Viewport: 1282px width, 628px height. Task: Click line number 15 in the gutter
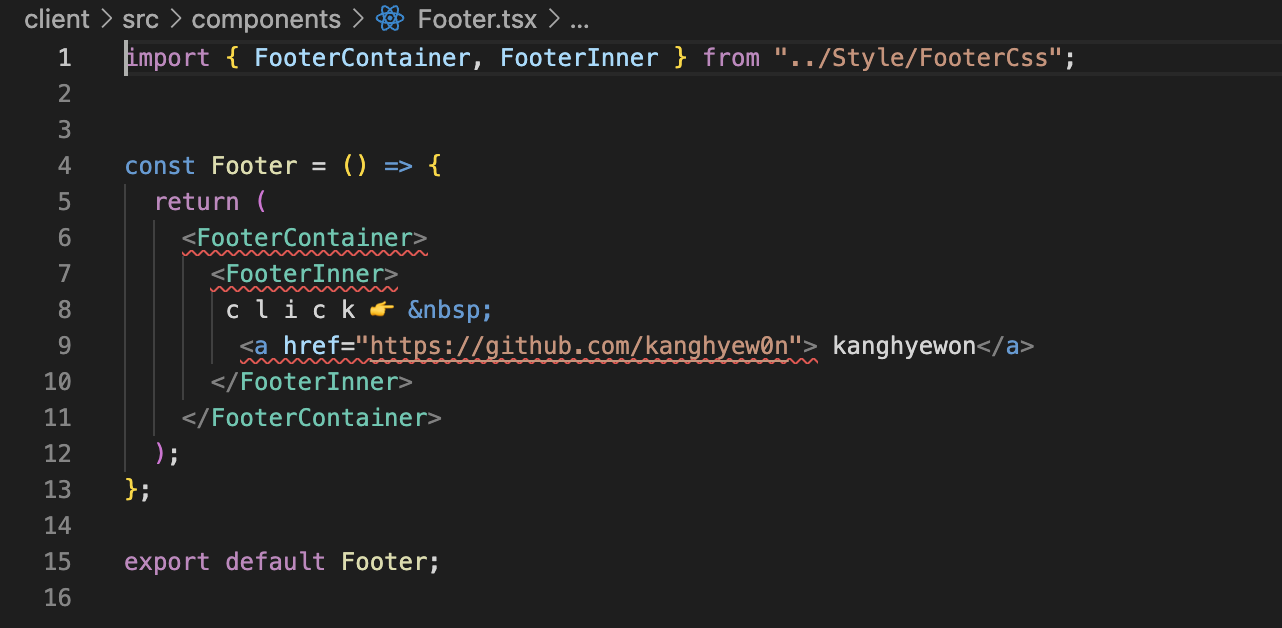[58, 562]
